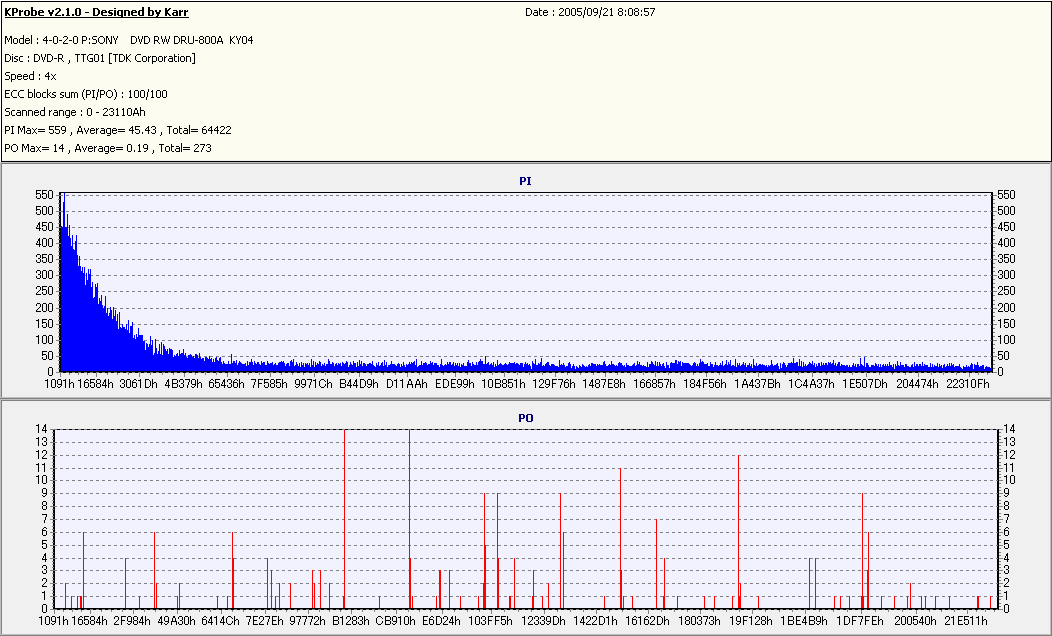This screenshot has width=1052, height=636.
Task: Click the Date 2005/09/21 text
Action: pos(590,12)
